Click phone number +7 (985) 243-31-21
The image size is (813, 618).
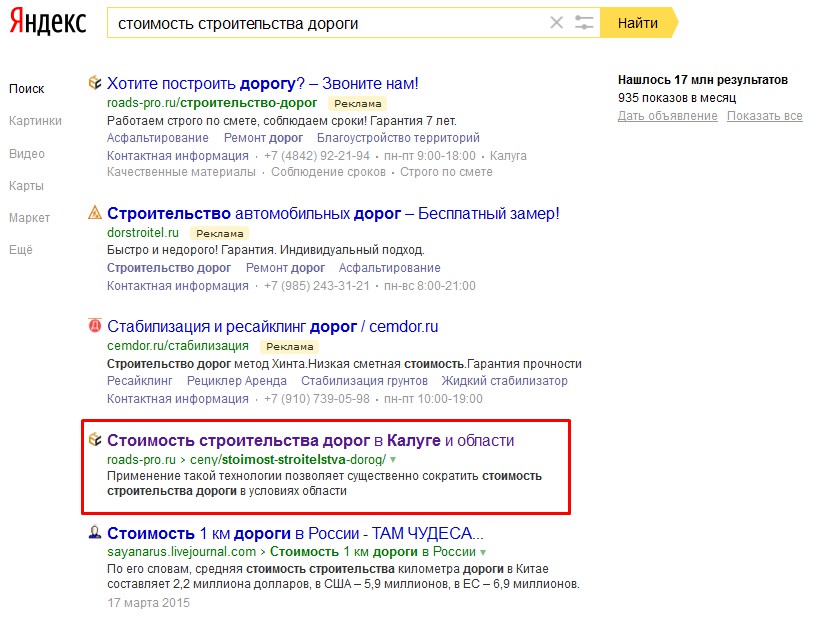click(317, 286)
